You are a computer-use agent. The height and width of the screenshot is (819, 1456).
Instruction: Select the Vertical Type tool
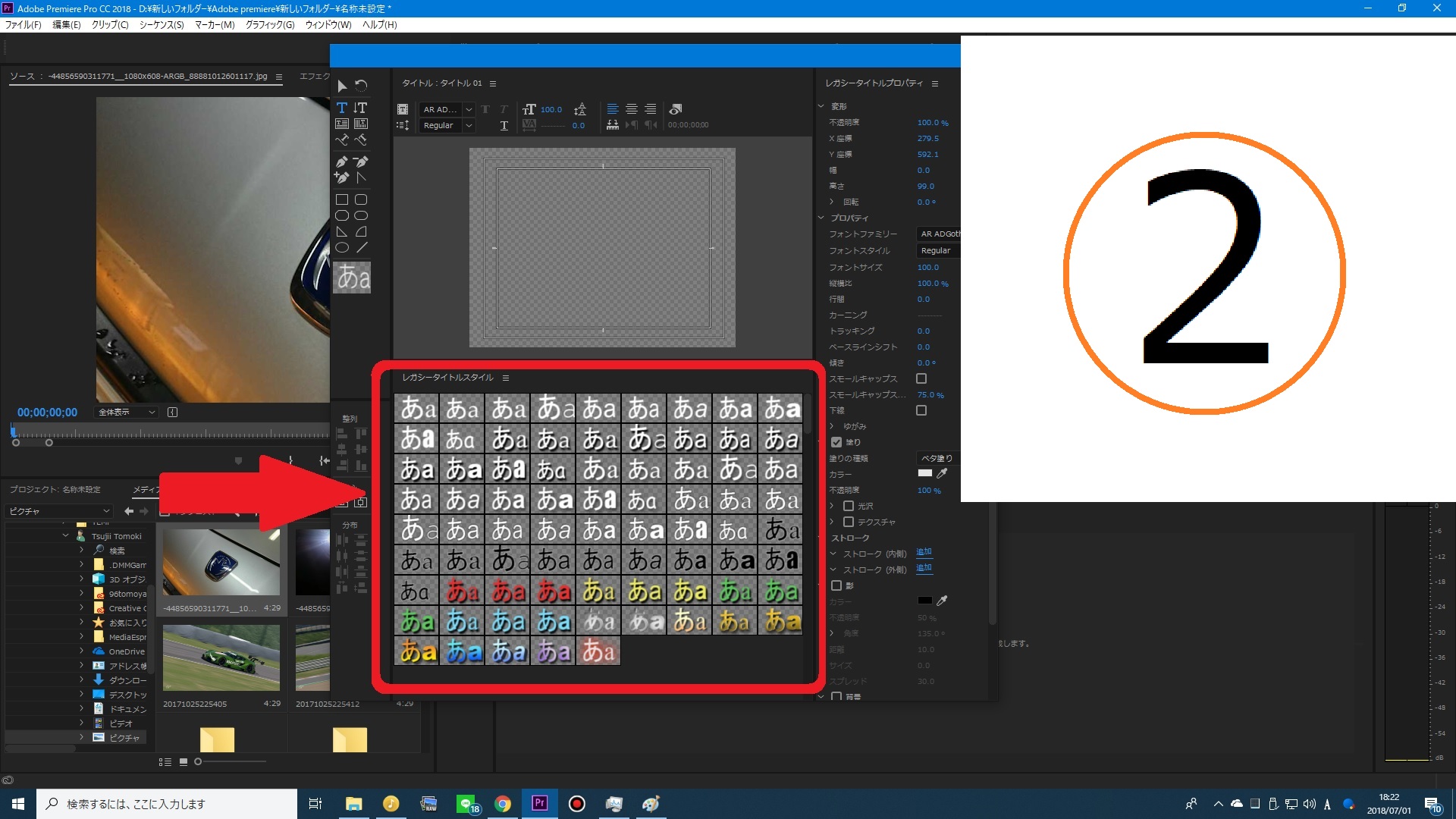click(361, 108)
